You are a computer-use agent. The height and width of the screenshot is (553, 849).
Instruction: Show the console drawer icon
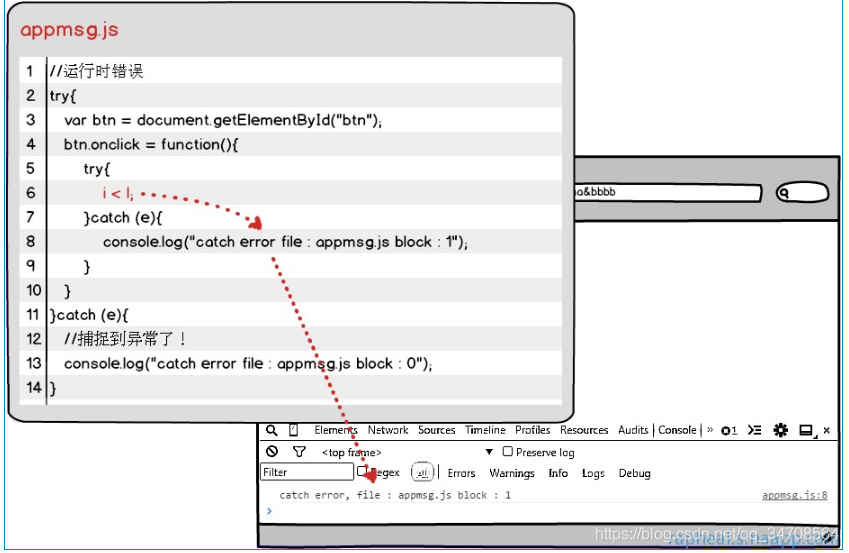[754, 430]
